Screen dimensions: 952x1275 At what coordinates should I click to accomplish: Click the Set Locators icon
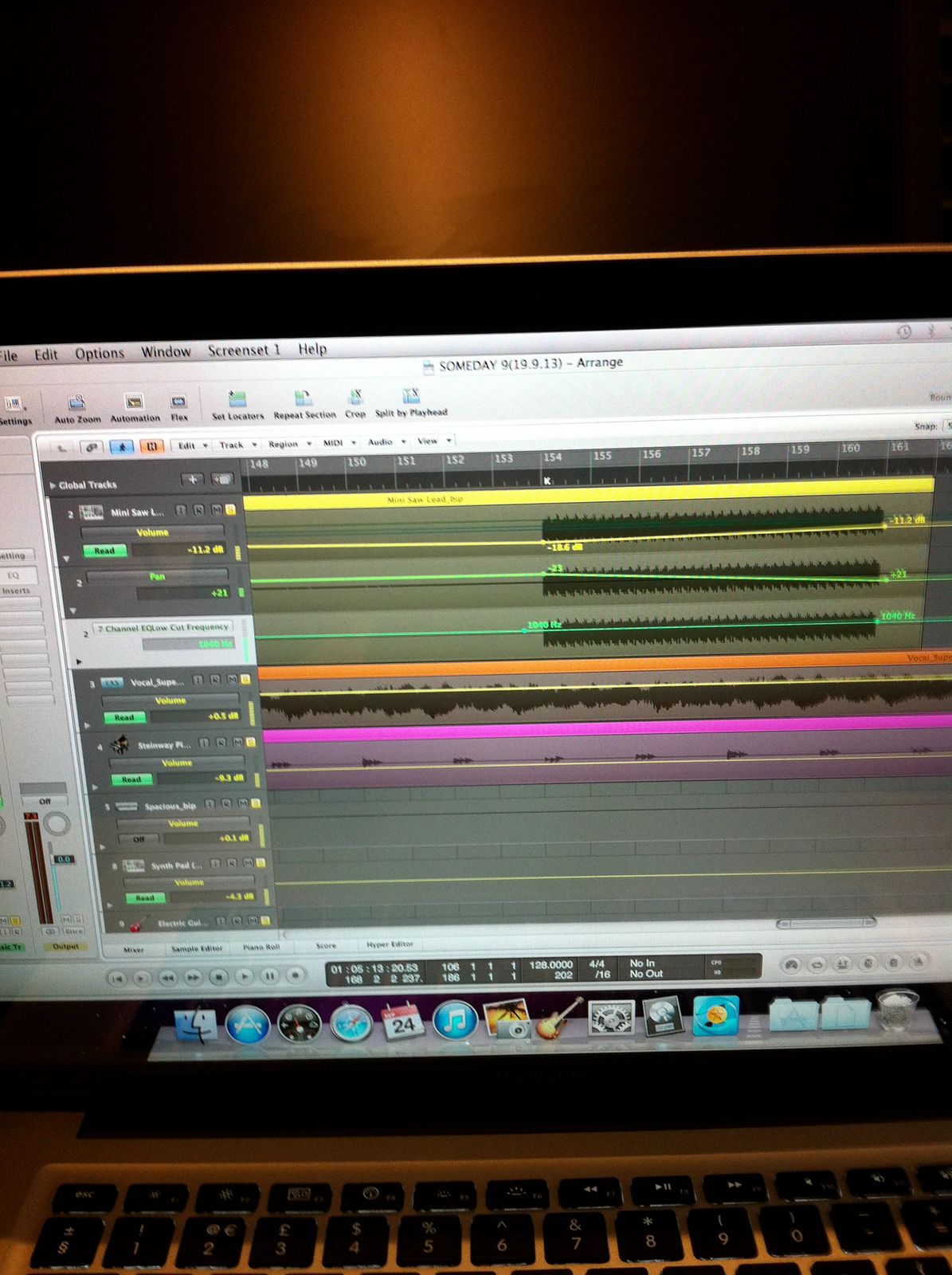coord(237,399)
